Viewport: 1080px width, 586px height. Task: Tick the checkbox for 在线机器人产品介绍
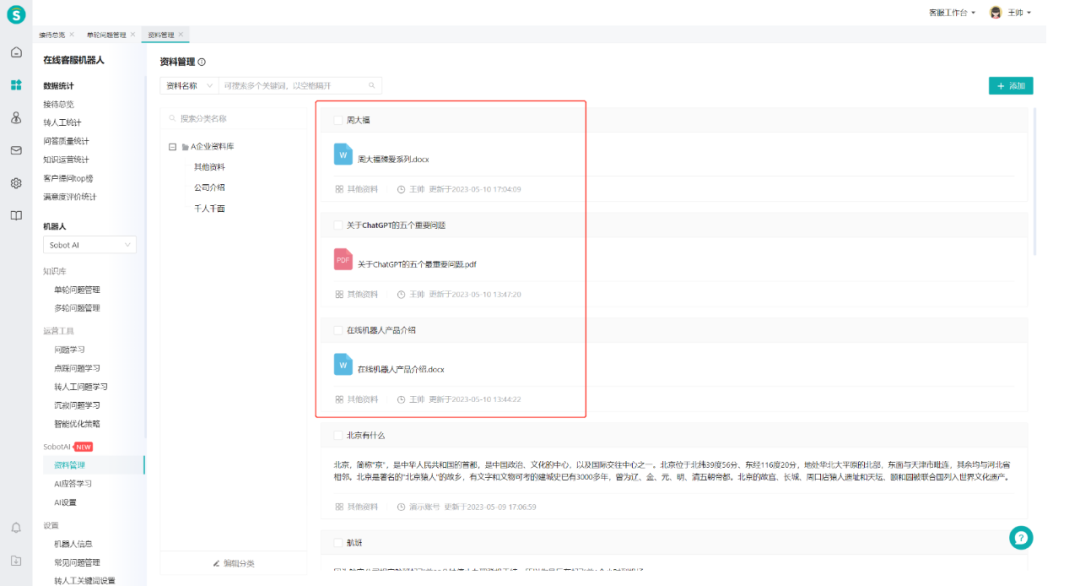(x=338, y=331)
